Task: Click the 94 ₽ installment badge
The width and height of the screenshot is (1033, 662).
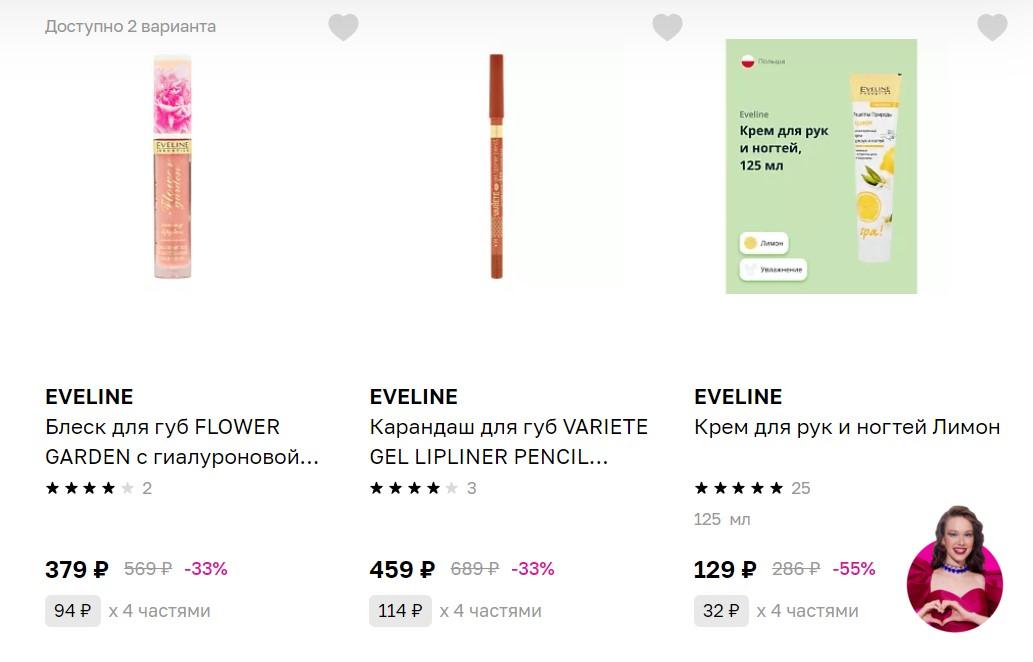Action: tap(73, 611)
